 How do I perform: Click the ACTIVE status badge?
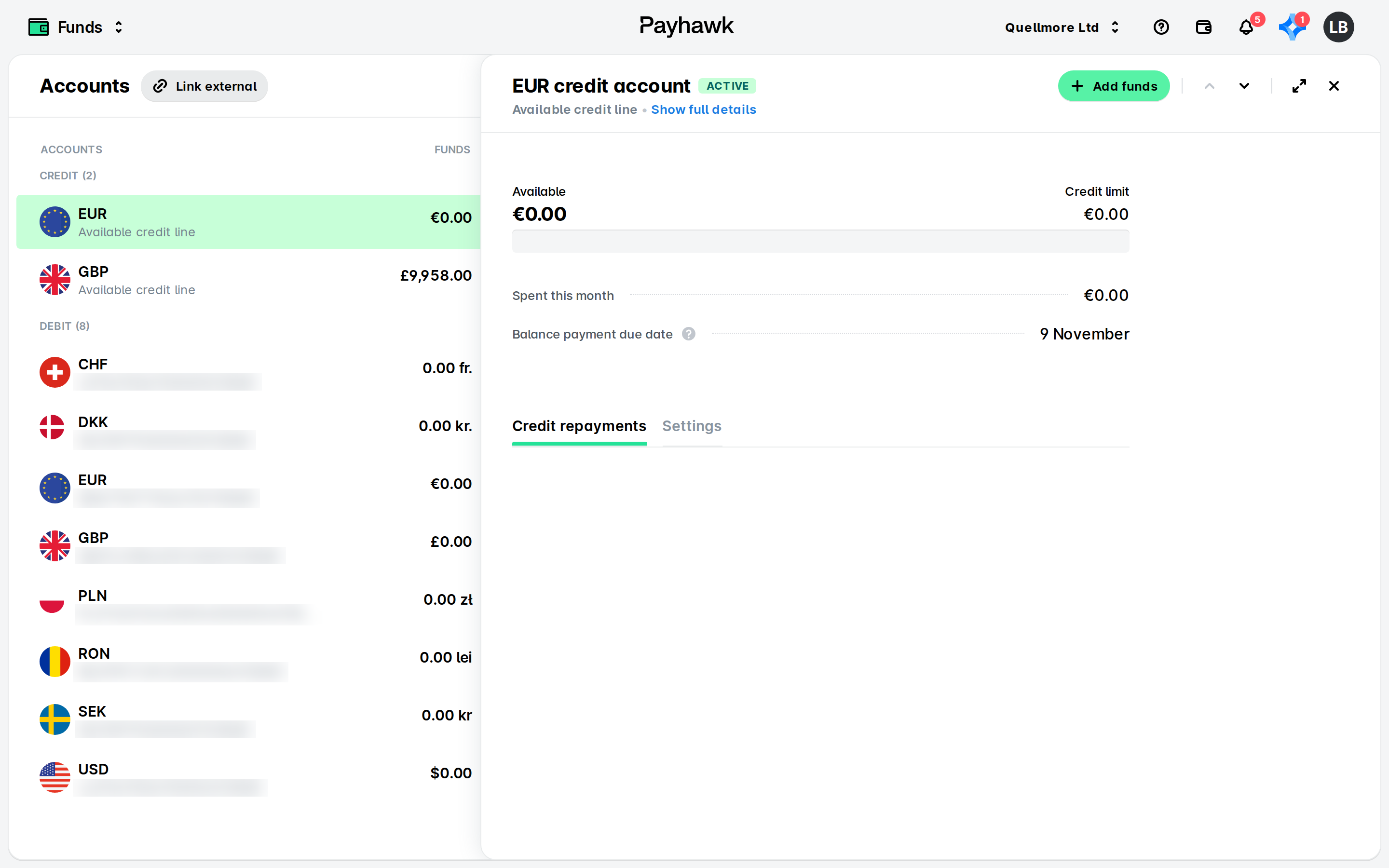(x=727, y=86)
